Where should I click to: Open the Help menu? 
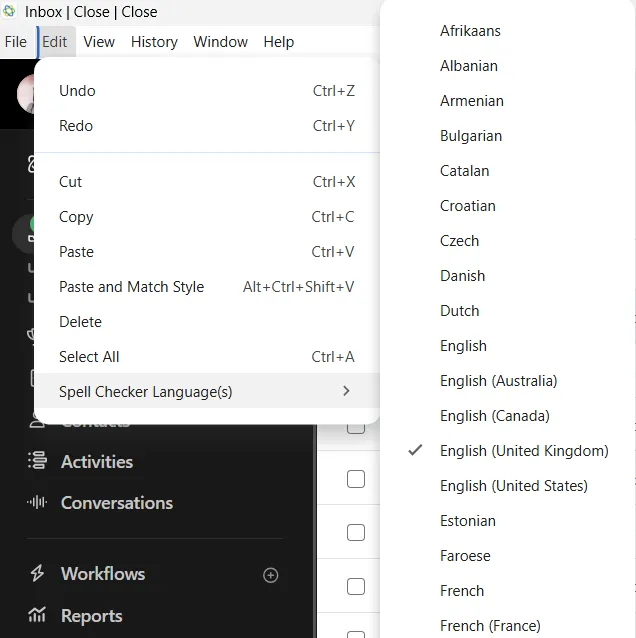278,42
